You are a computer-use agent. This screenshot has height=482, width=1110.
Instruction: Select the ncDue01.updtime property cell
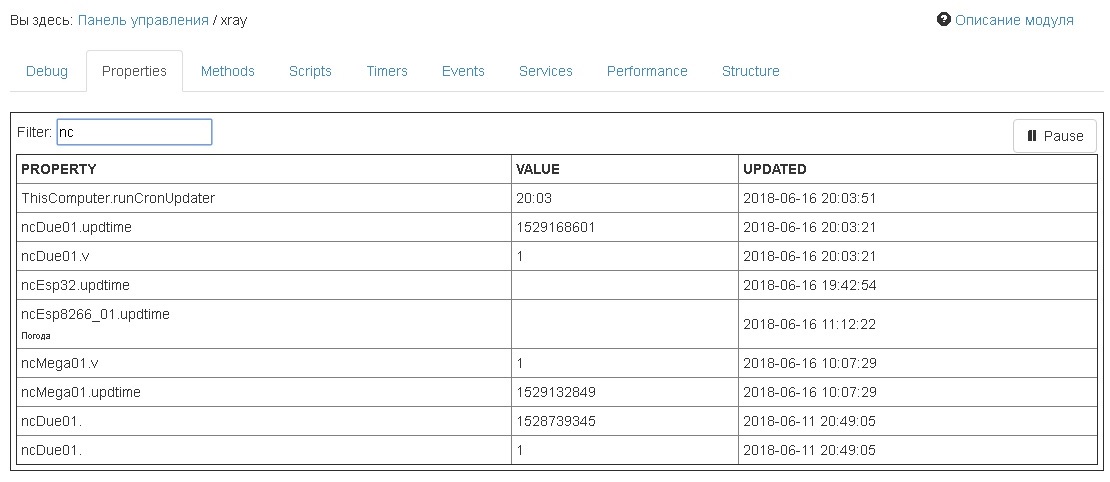coord(77,227)
